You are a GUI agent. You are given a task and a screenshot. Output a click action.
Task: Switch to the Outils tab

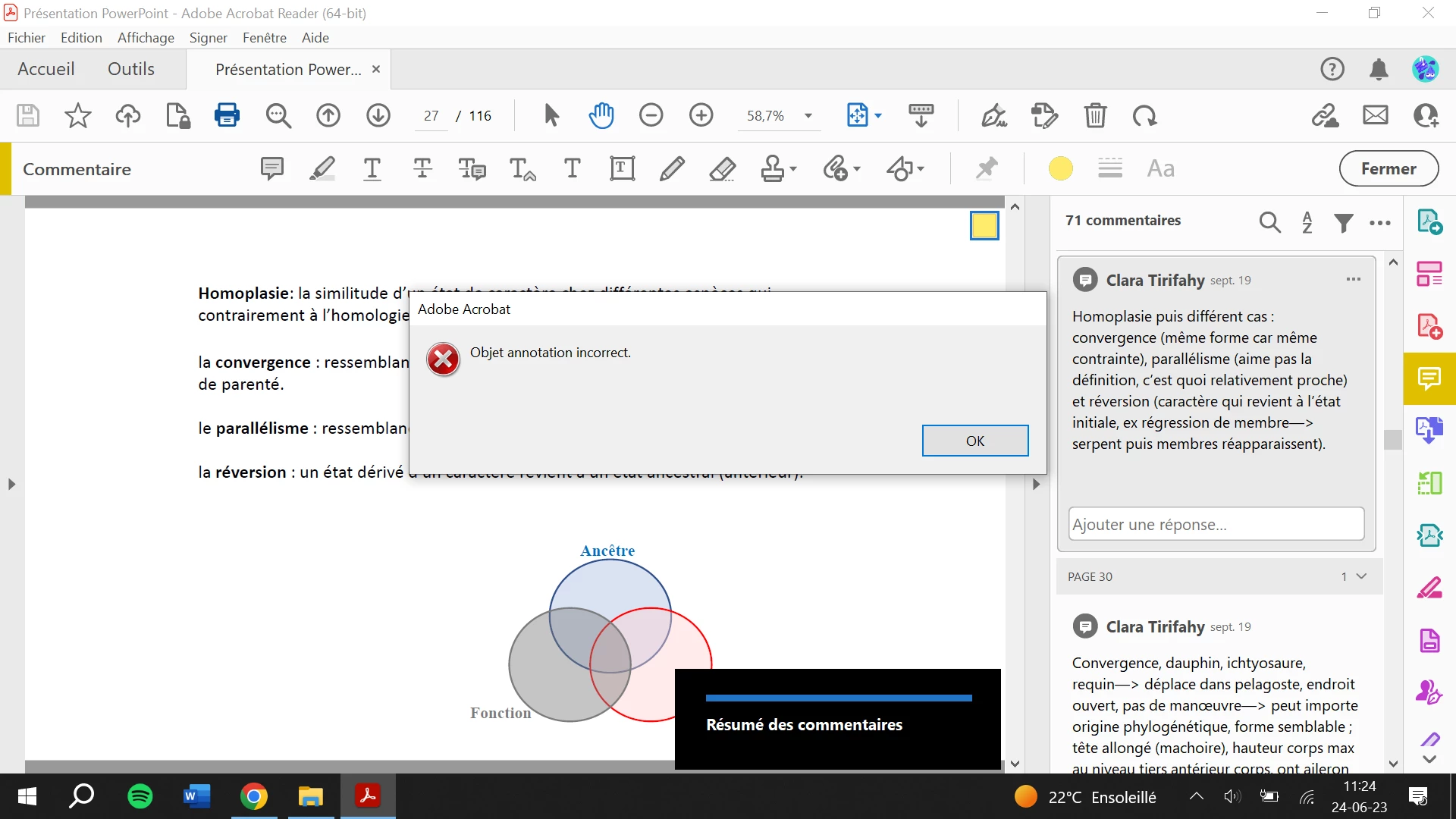click(131, 69)
